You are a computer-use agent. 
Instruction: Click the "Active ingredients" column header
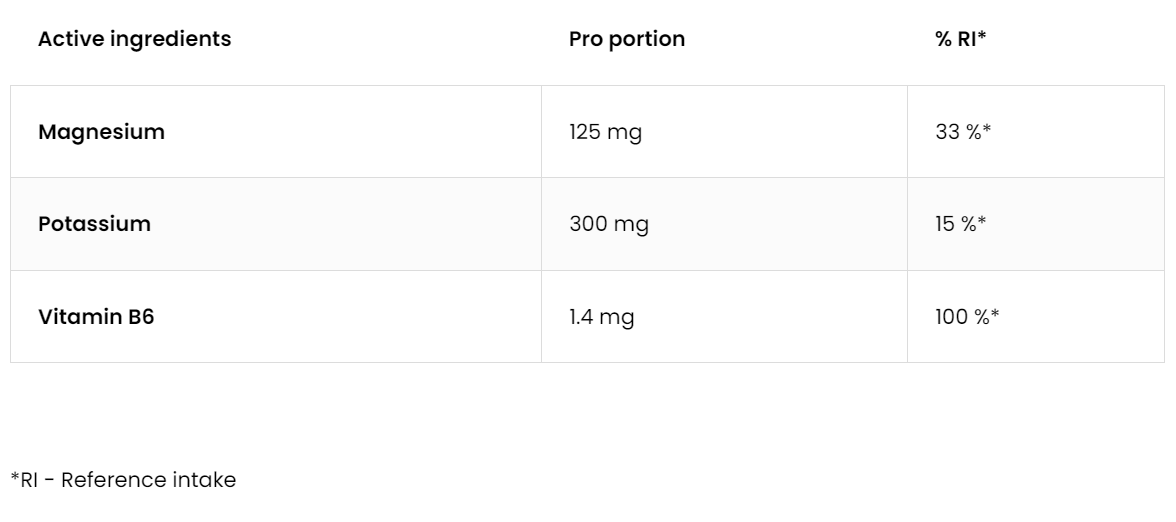[134, 40]
